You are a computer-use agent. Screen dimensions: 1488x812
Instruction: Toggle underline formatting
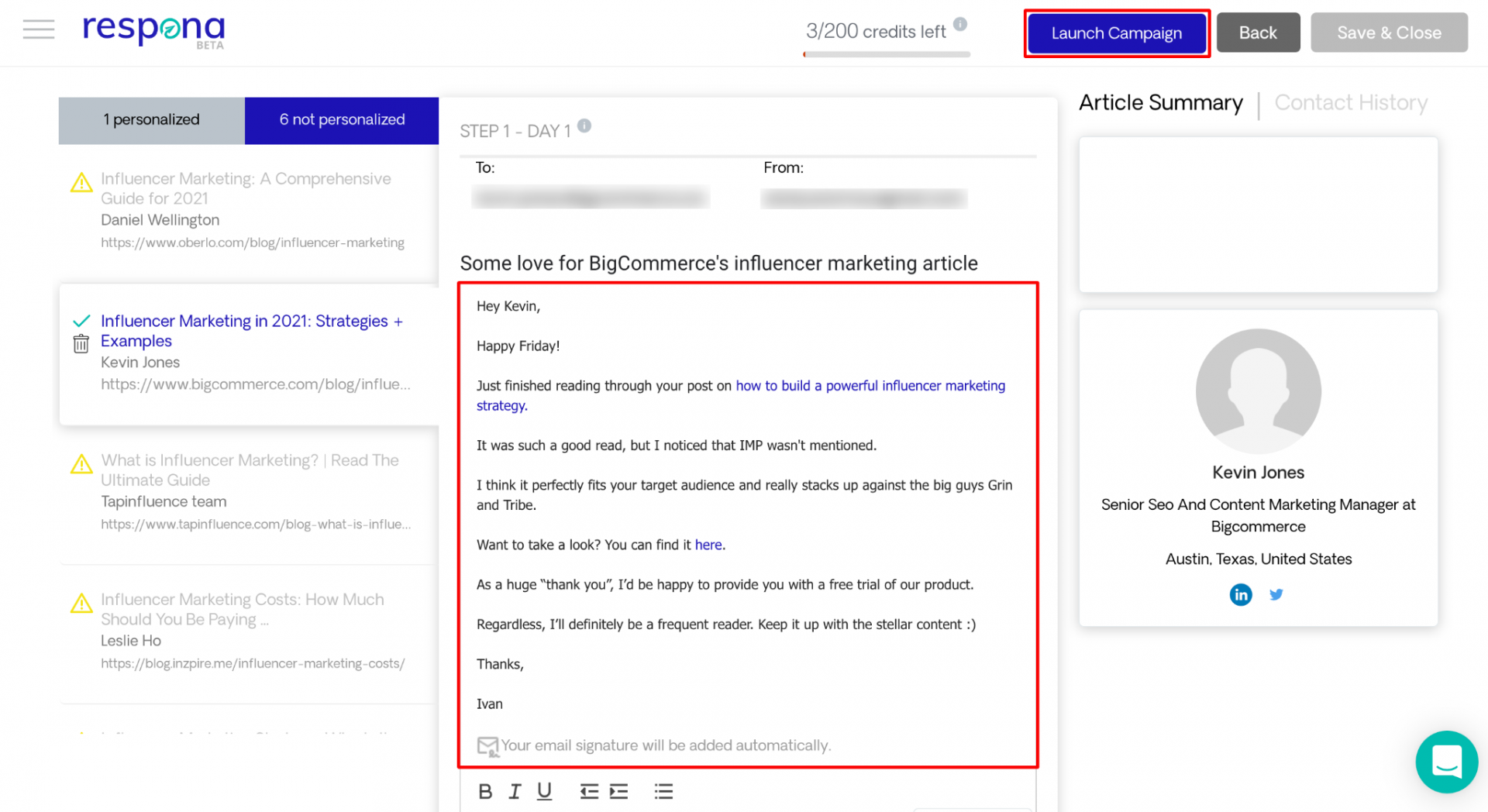(545, 791)
